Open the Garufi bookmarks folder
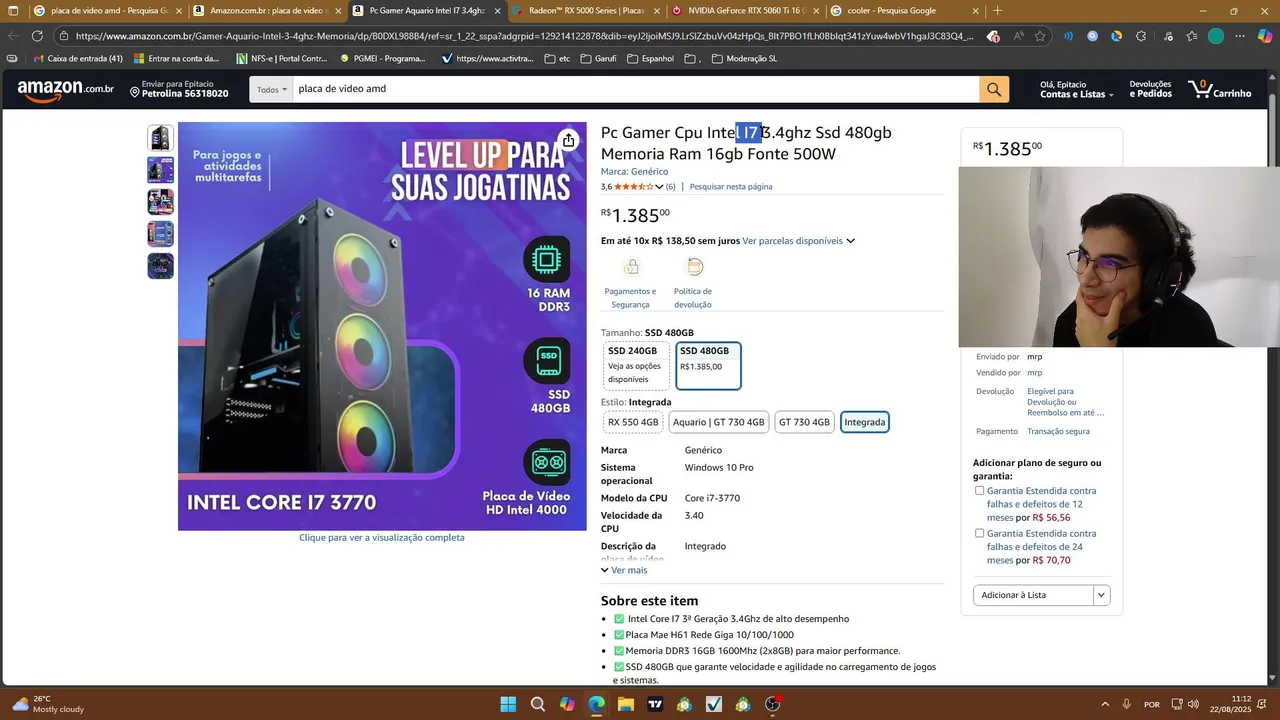 click(x=598, y=58)
